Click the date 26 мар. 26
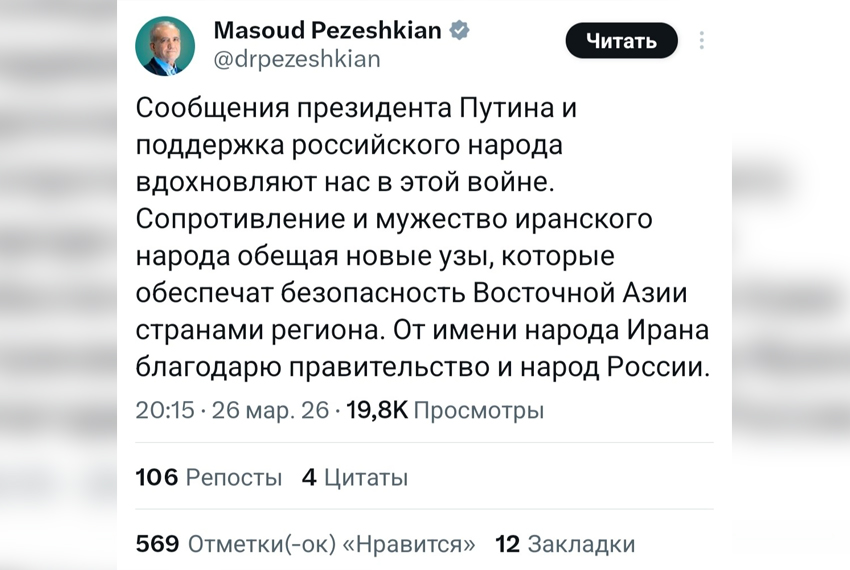Viewport: 850px width, 570px height. [269, 410]
